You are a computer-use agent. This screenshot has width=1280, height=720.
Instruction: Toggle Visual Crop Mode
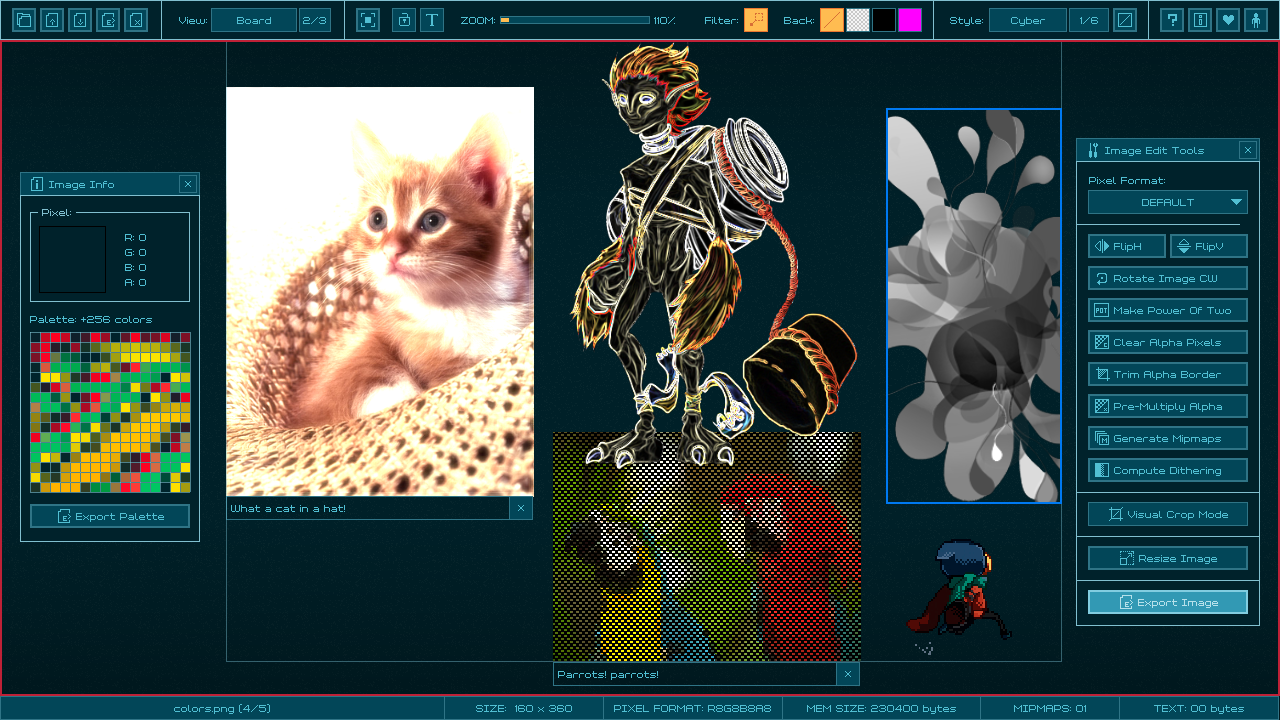pyautogui.click(x=1168, y=514)
